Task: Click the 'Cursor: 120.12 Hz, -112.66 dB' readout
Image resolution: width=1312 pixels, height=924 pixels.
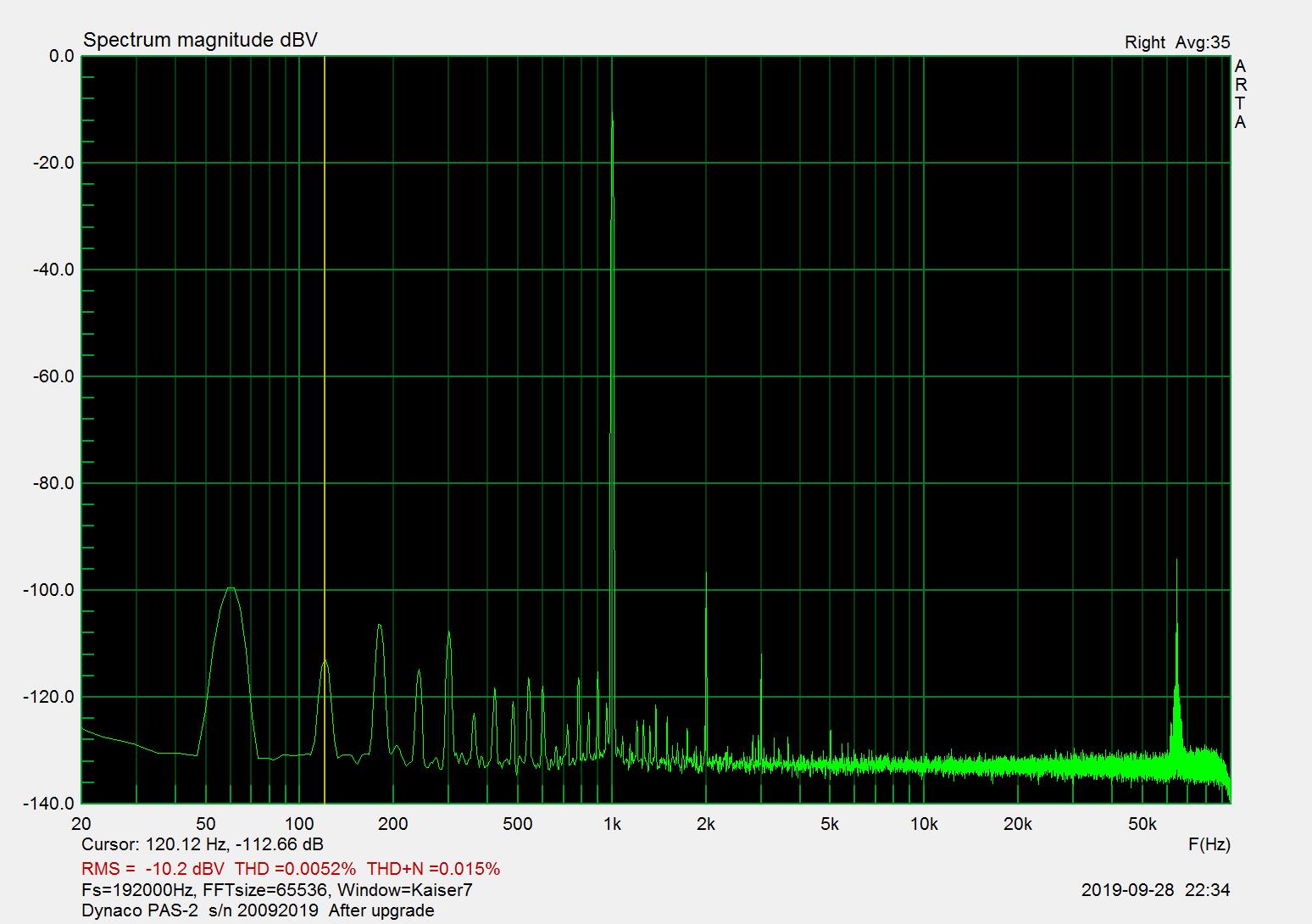Action: point(203,844)
